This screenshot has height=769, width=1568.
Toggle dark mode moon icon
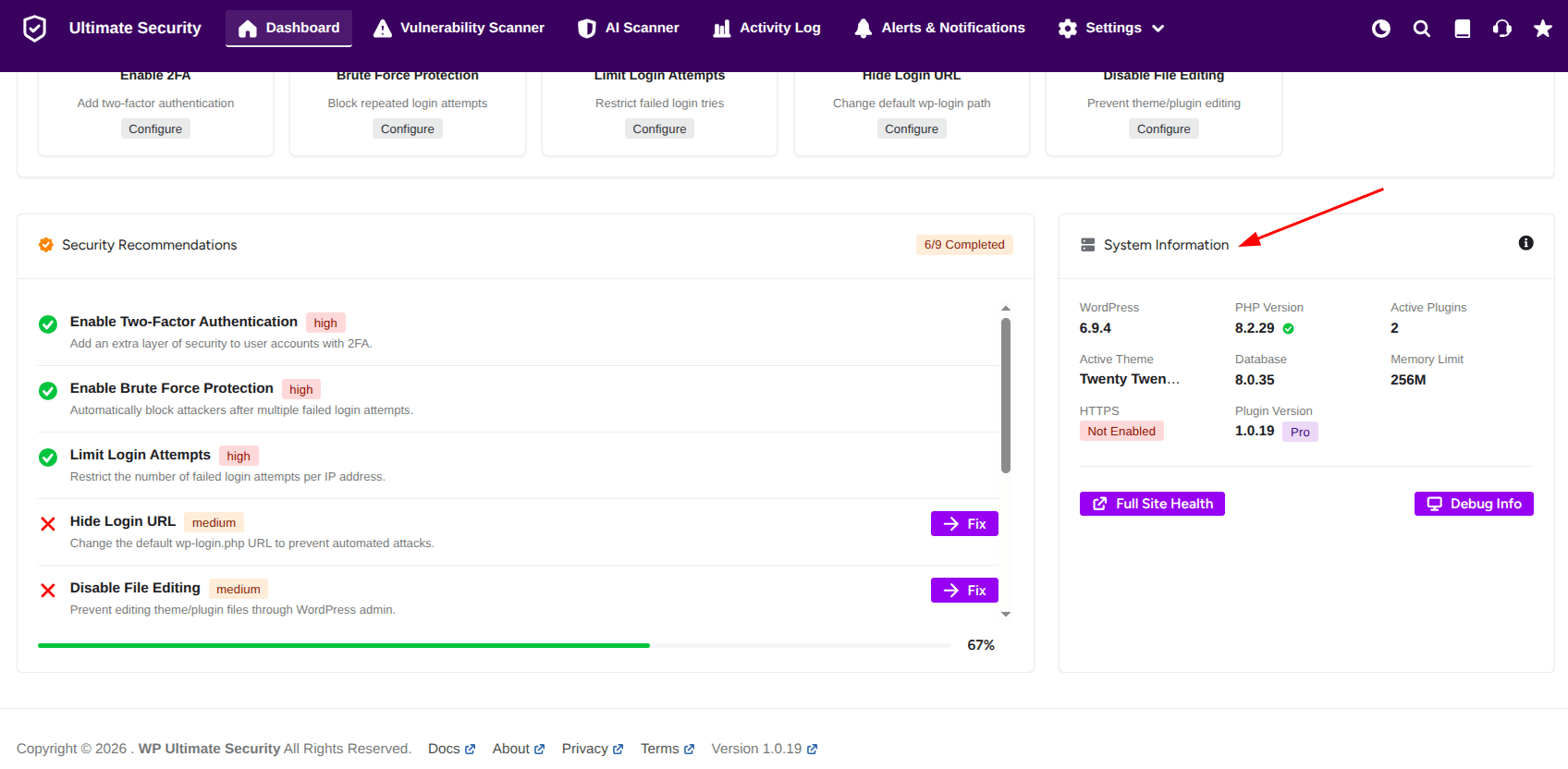click(x=1381, y=29)
